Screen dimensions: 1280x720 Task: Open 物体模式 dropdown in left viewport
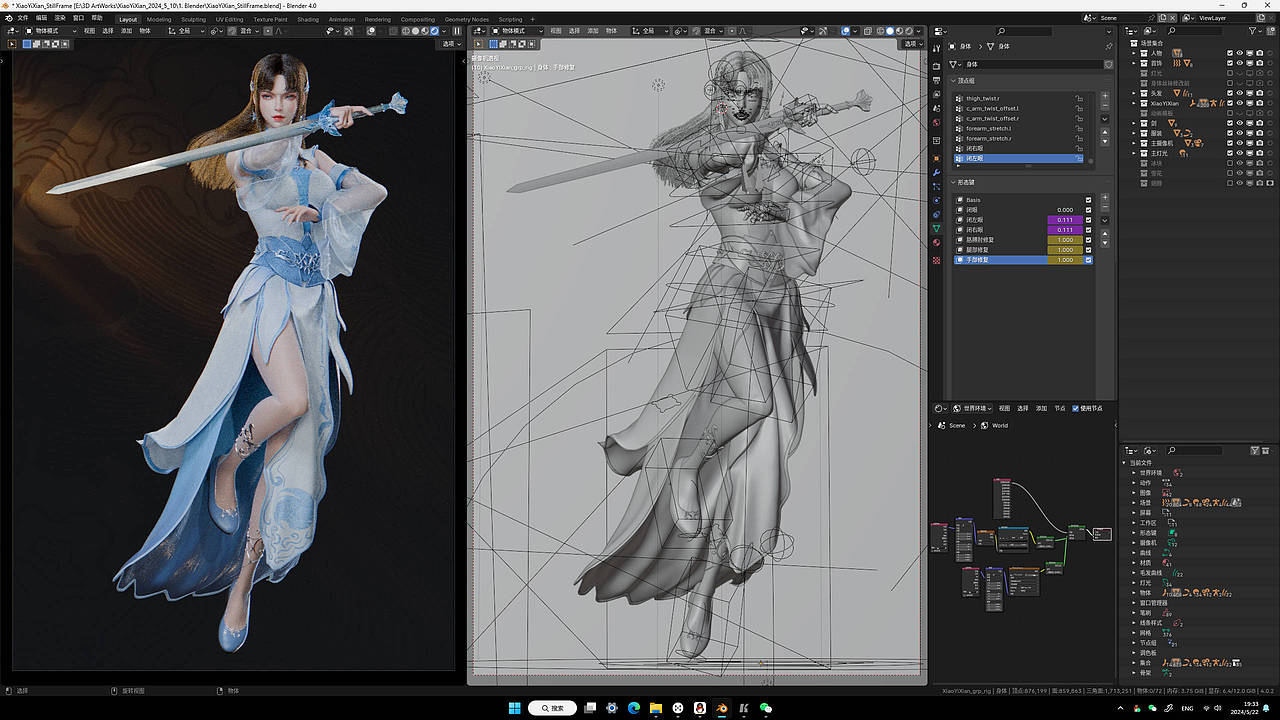(x=51, y=31)
